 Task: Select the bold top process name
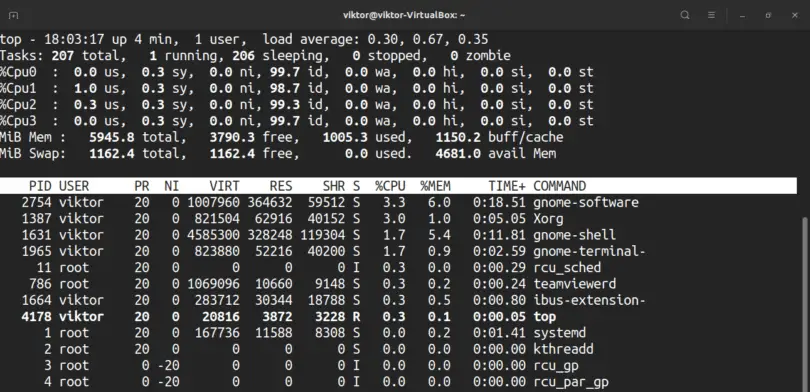click(x=544, y=317)
